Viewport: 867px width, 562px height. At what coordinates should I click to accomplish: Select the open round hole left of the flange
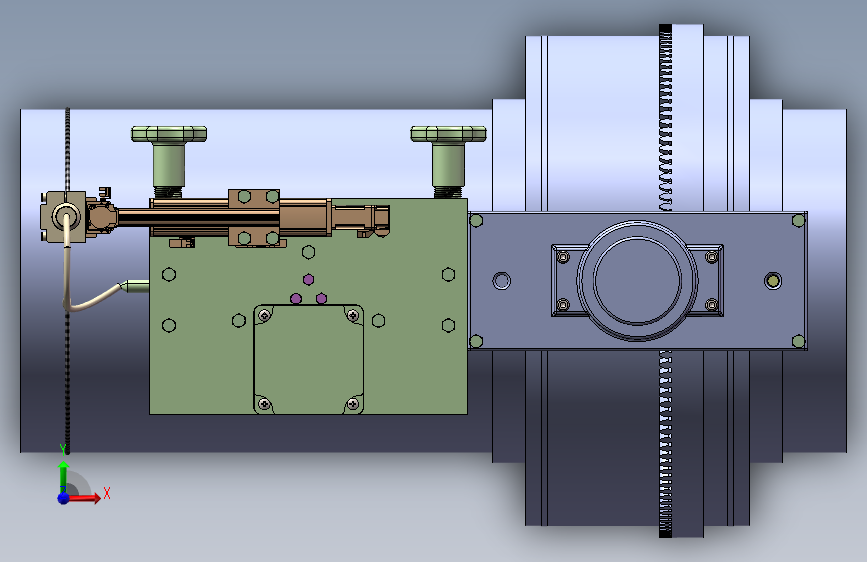coord(502,281)
